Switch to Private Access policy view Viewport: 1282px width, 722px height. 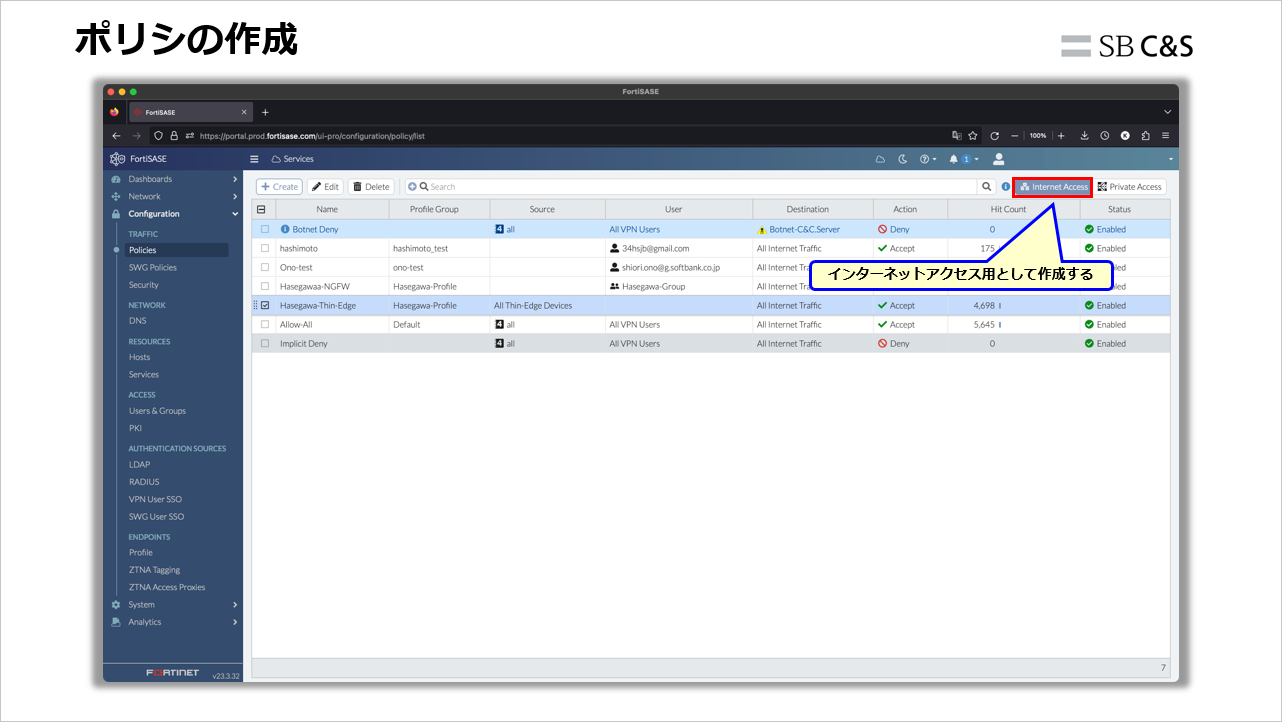click(1130, 186)
